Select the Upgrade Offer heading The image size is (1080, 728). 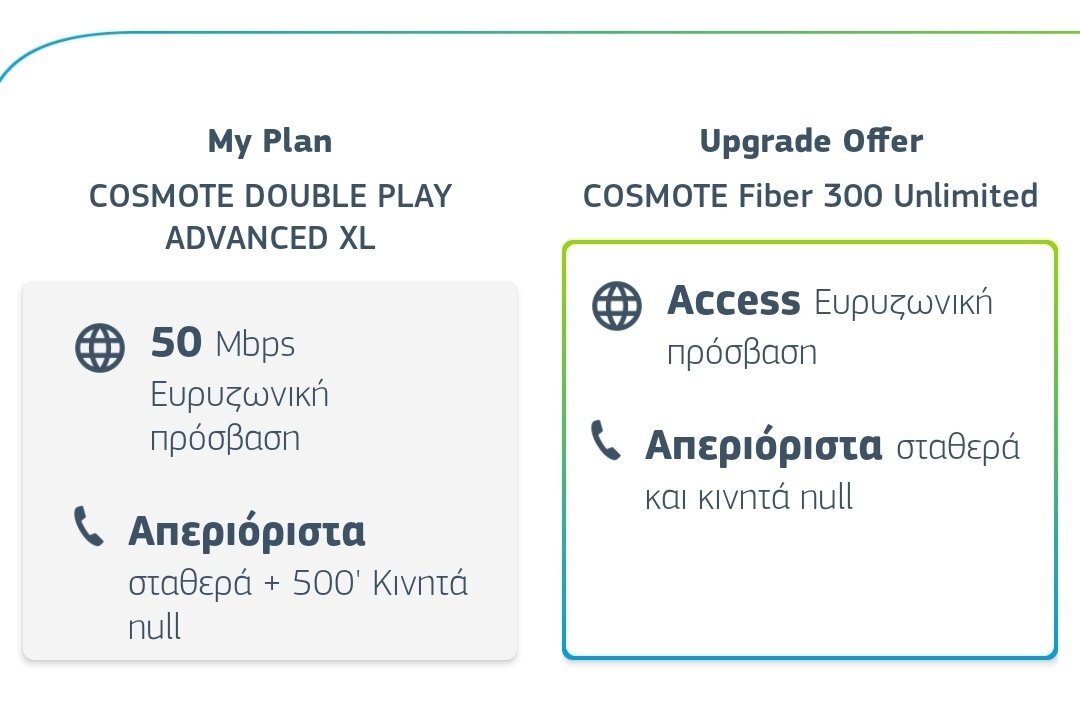[810, 141]
